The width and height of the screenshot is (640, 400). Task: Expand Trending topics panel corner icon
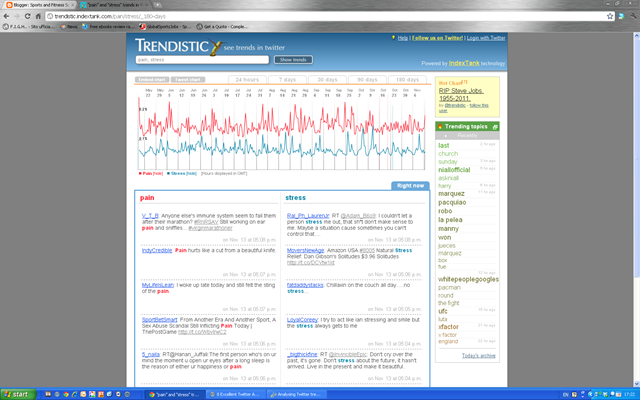click(495, 127)
